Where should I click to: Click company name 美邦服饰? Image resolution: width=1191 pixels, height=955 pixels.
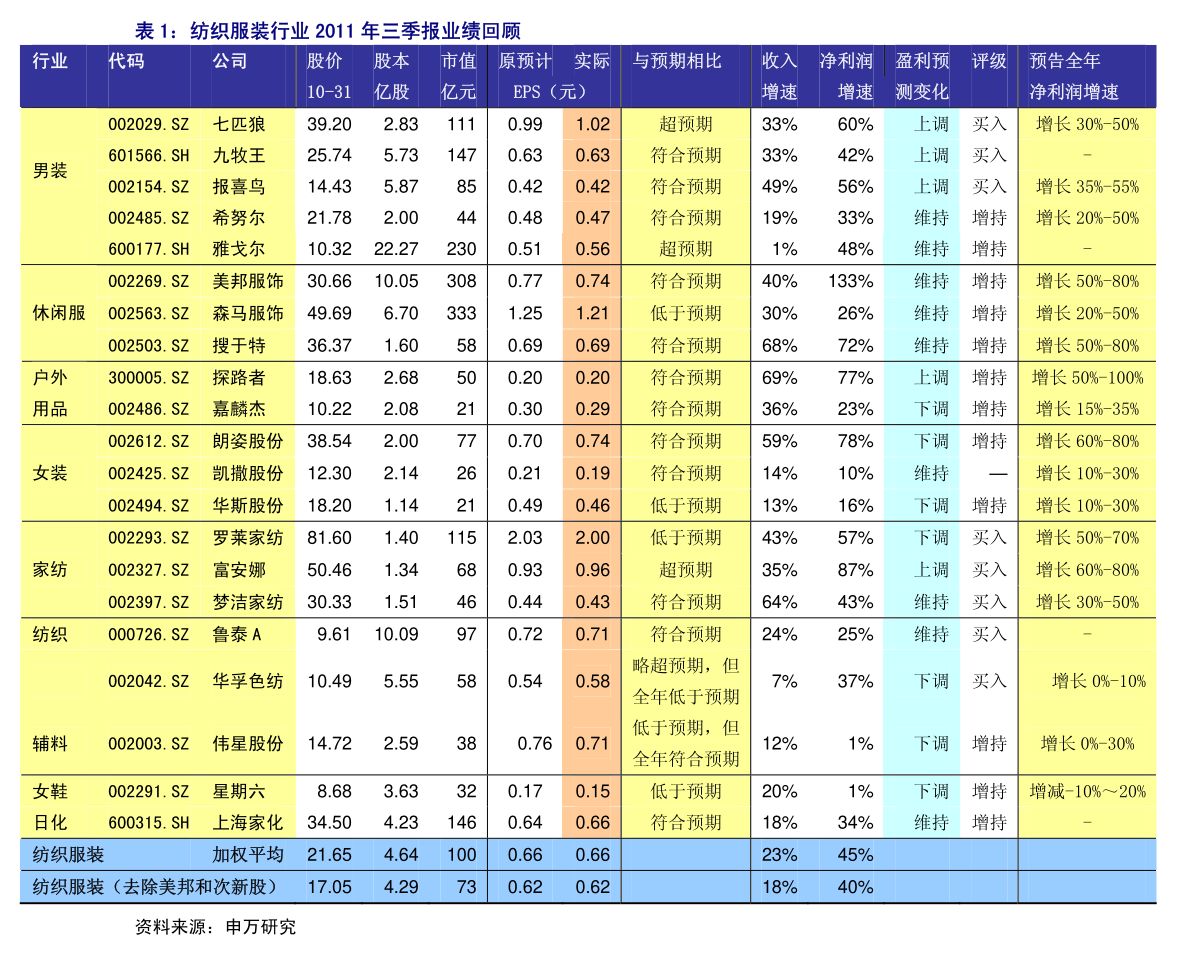point(248,281)
